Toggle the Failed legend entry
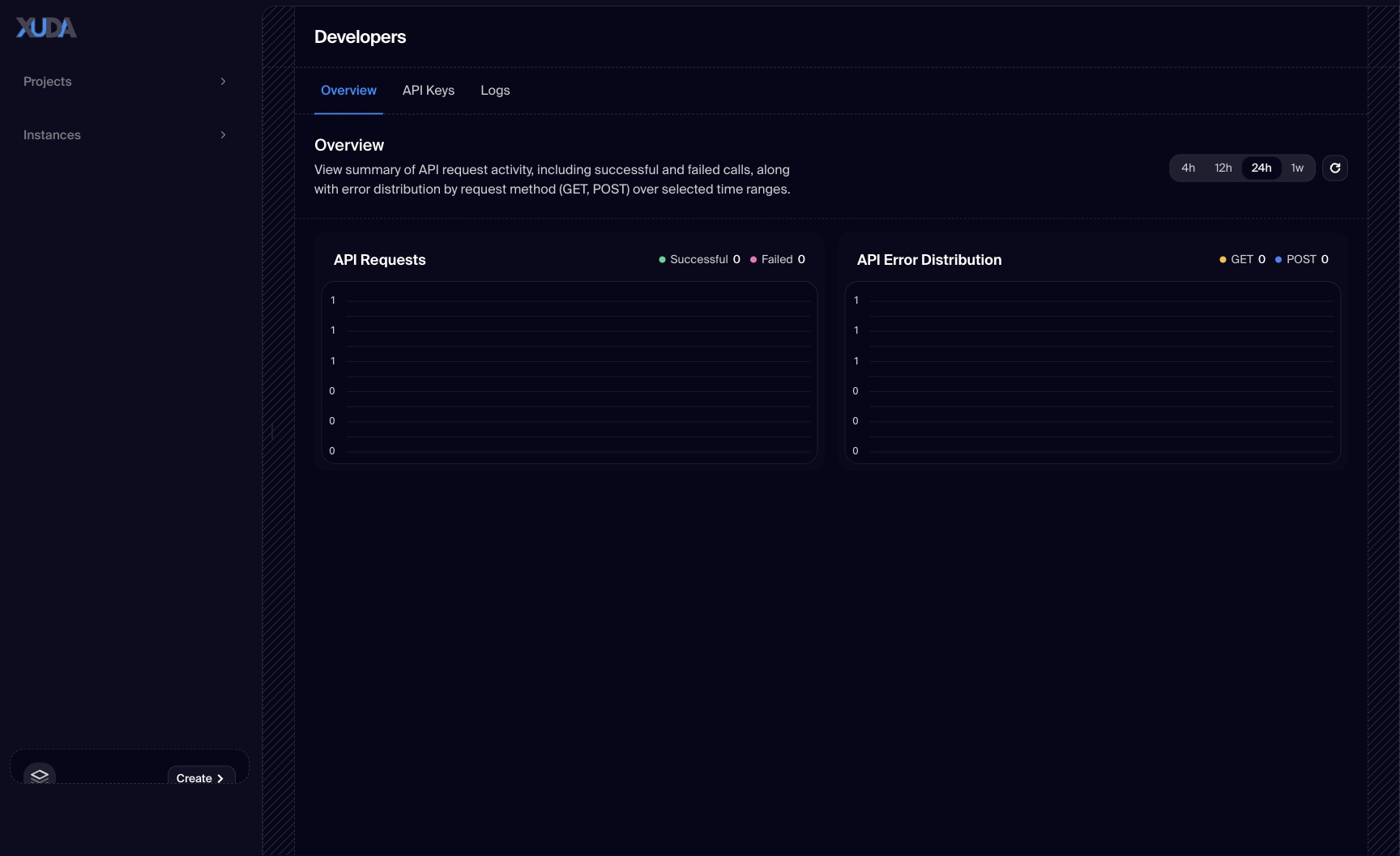The width and height of the screenshot is (1400, 856). pyautogui.click(x=778, y=259)
